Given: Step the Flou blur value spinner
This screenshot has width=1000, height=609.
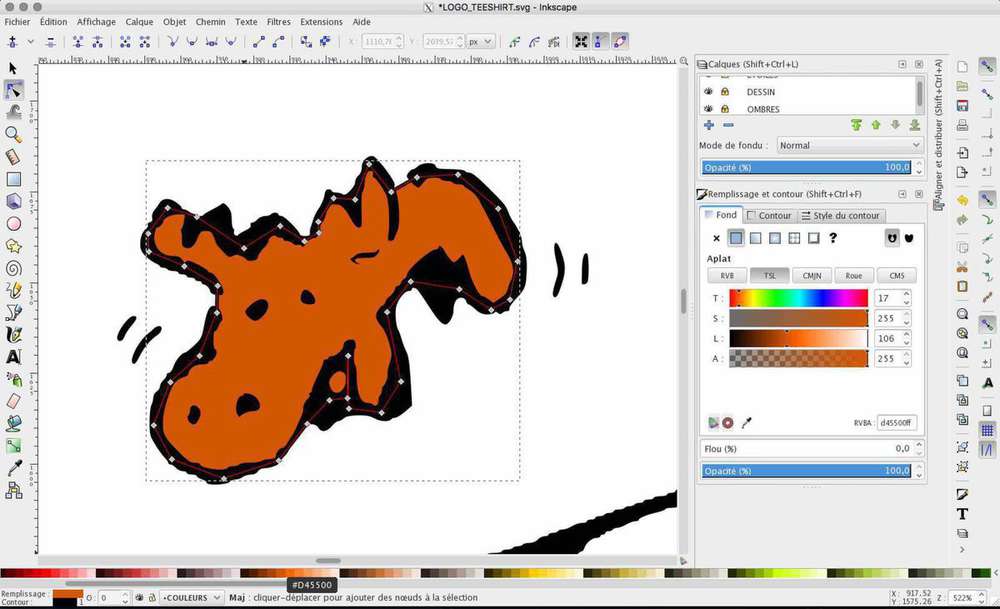Looking at the screenshot, I should (x=919, y=448).
